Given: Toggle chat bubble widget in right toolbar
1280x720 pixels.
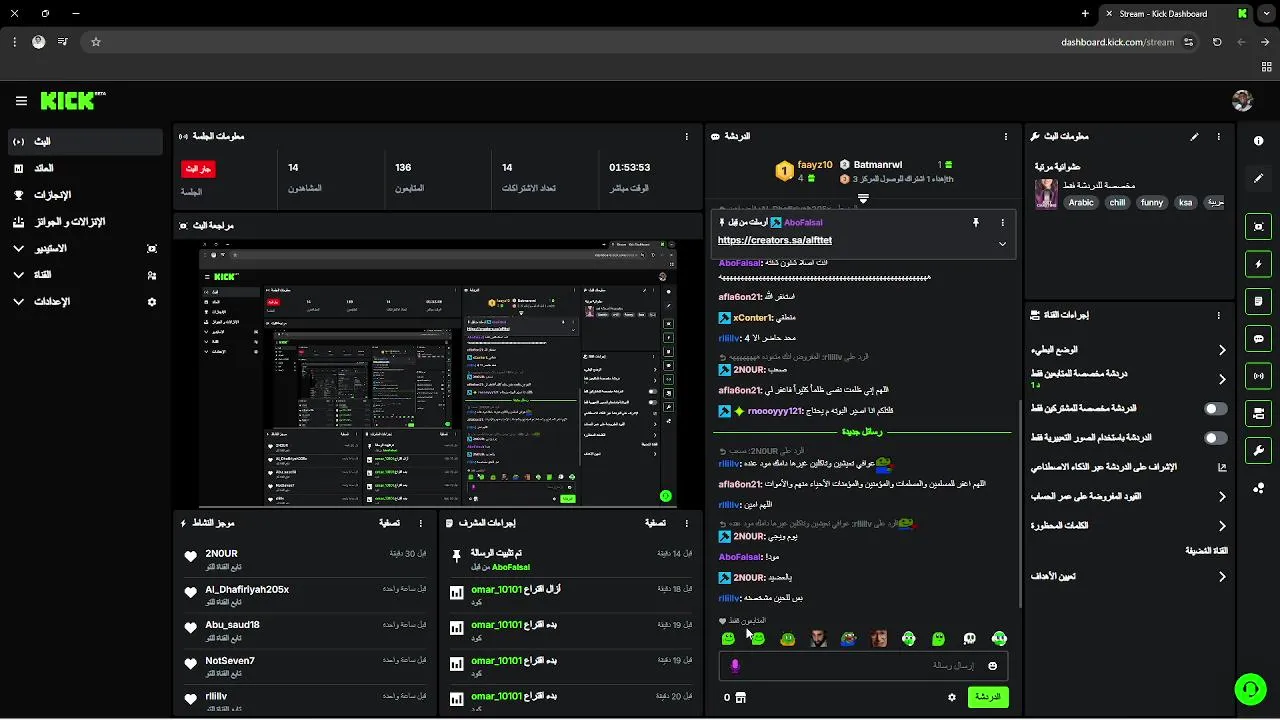Looking at the screenshot, I should [1258, 339].
